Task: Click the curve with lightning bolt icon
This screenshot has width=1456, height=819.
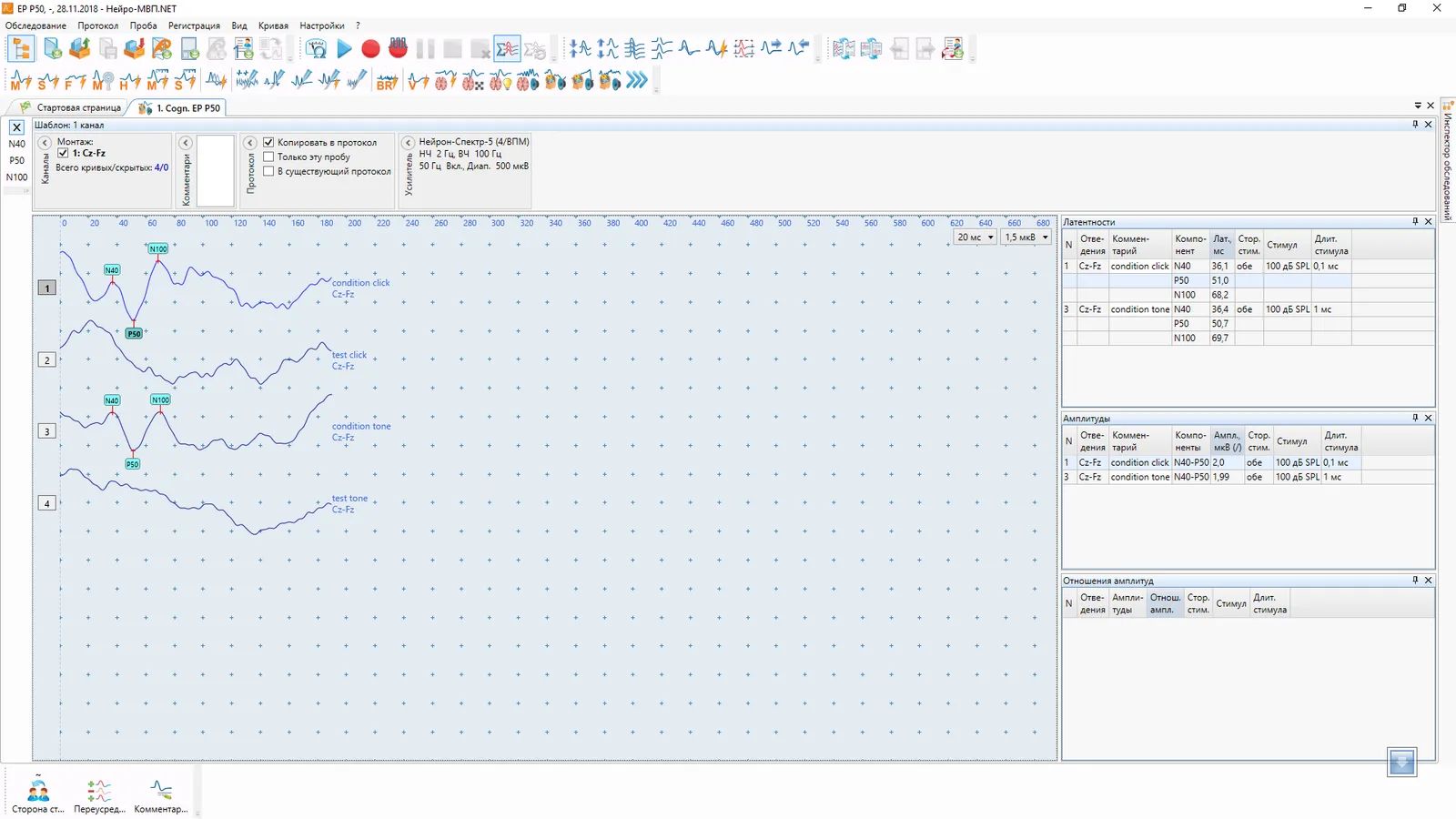Action: [x=716, y=48]
